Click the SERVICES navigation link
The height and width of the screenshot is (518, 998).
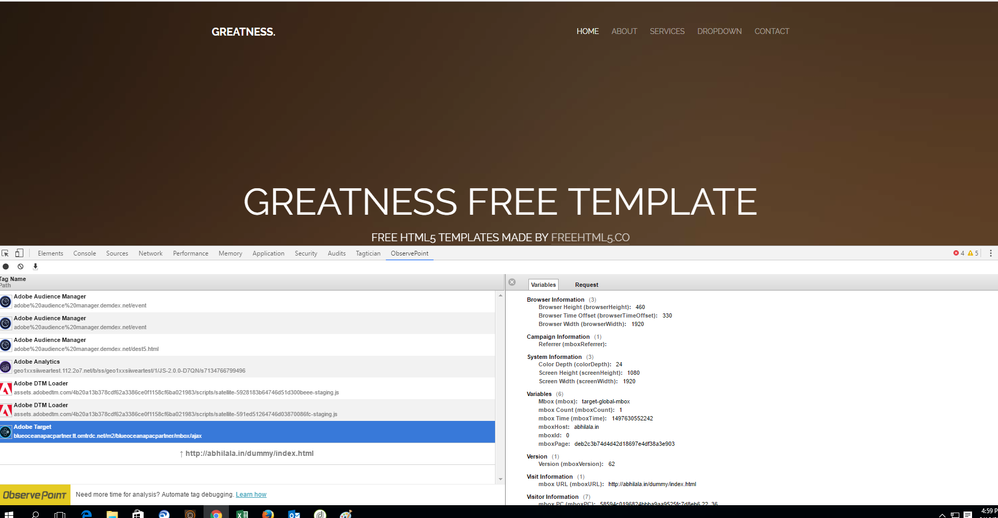(667, 31)
